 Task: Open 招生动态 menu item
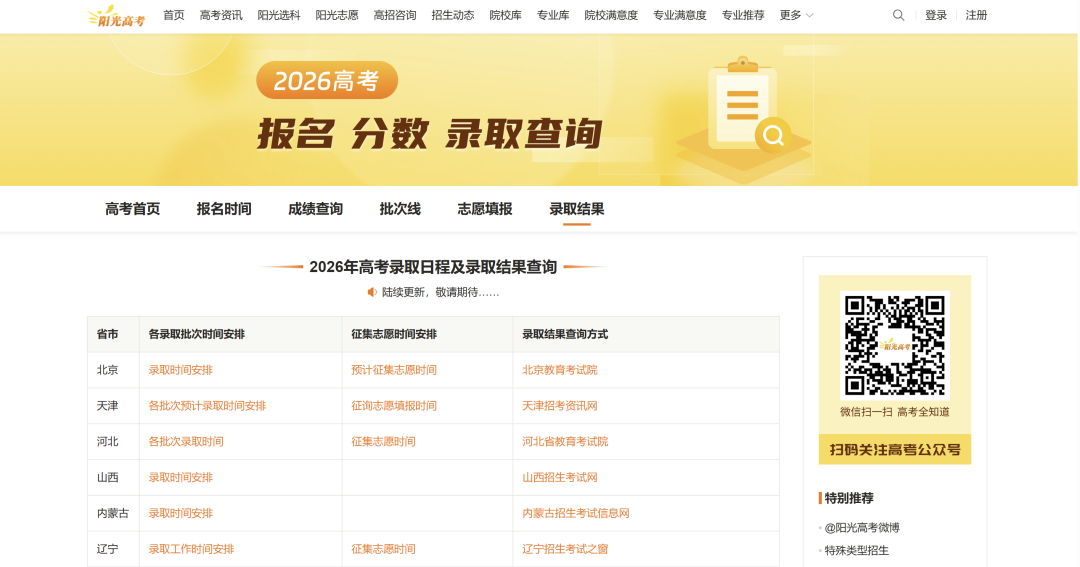click(453, 15)
